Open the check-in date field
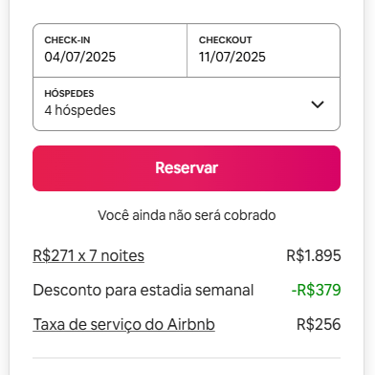Image resolution: width=375 pixels, height=375 pixels. click(110, 50)
